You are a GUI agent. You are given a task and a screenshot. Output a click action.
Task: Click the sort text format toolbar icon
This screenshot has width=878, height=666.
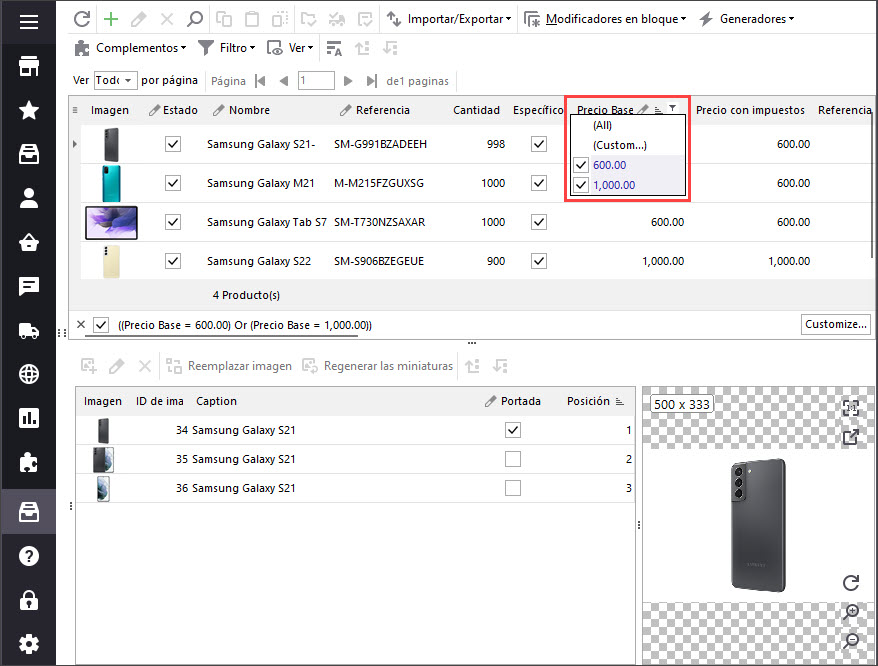[x=334, y=49]
